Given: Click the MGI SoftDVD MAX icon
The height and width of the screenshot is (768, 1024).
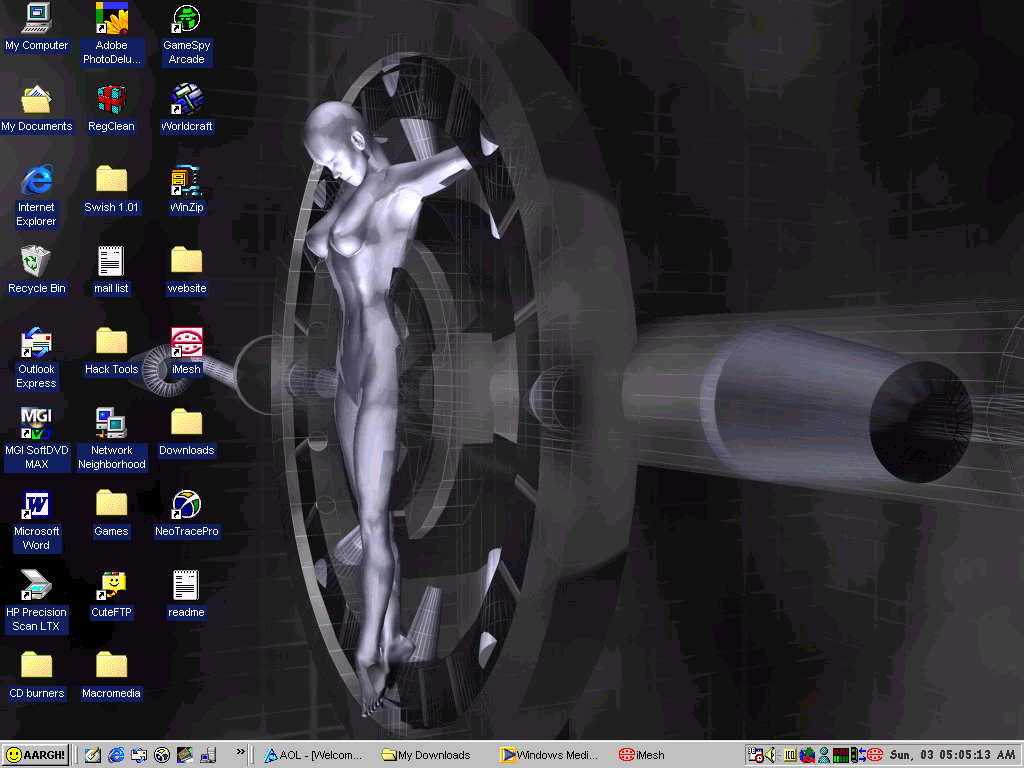Looking at the screenshot, I should pos(36,424).
